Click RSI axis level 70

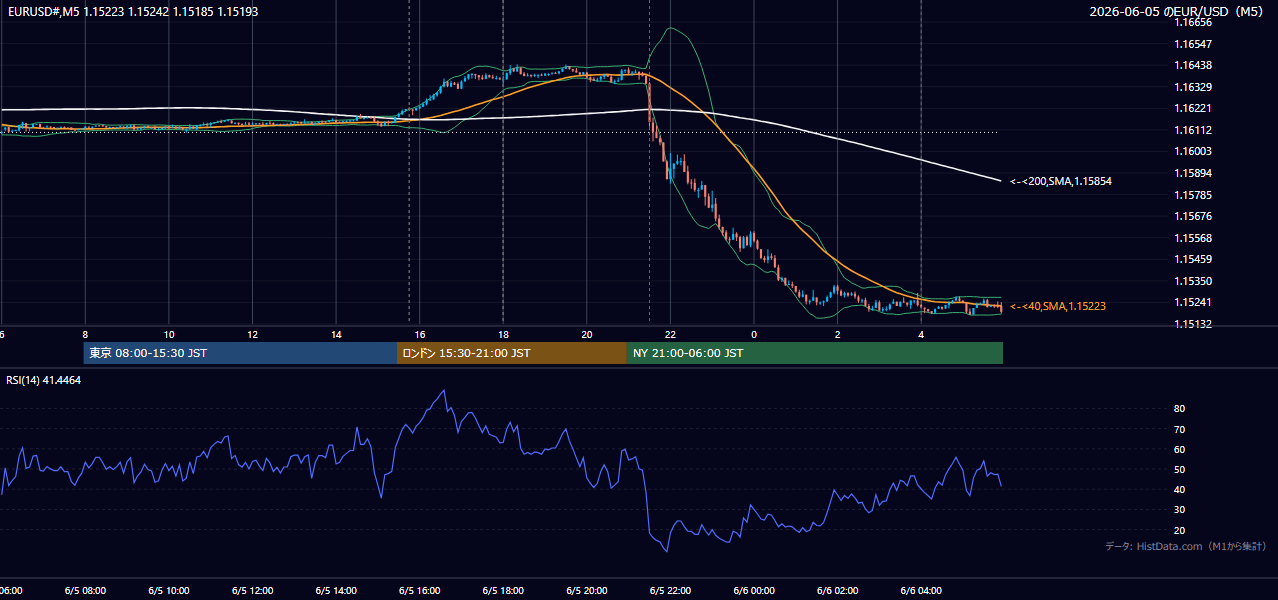click(1179, 429)
